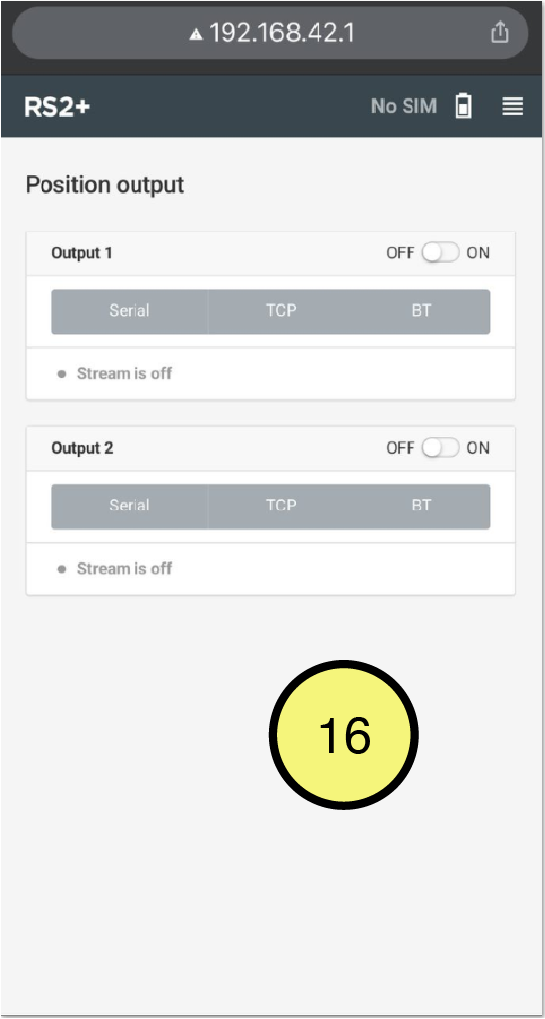This screenshot has height=1019, width=545.
Task: Select BT tab in Output 2
Action: [422, 506]
